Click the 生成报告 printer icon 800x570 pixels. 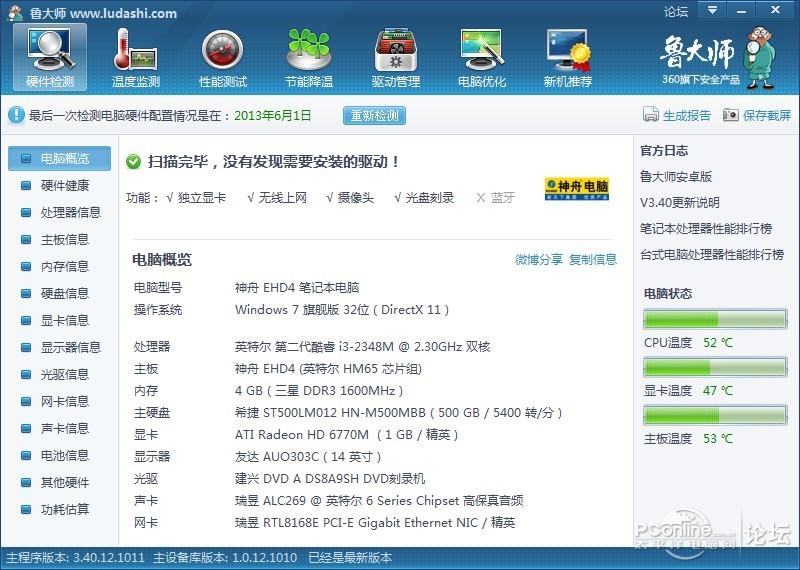click(x=651, y=114)
